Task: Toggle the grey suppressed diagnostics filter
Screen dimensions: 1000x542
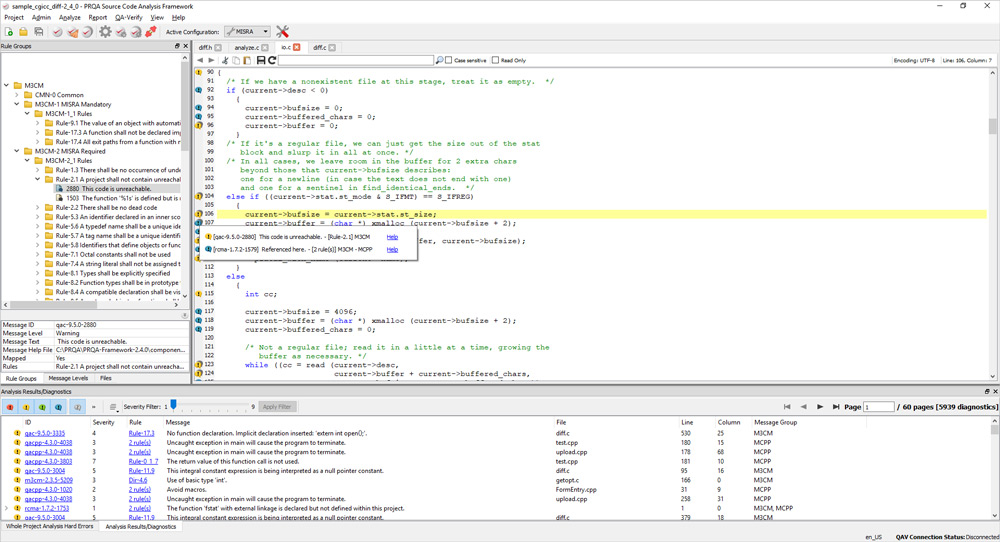Action: [77, 407]
